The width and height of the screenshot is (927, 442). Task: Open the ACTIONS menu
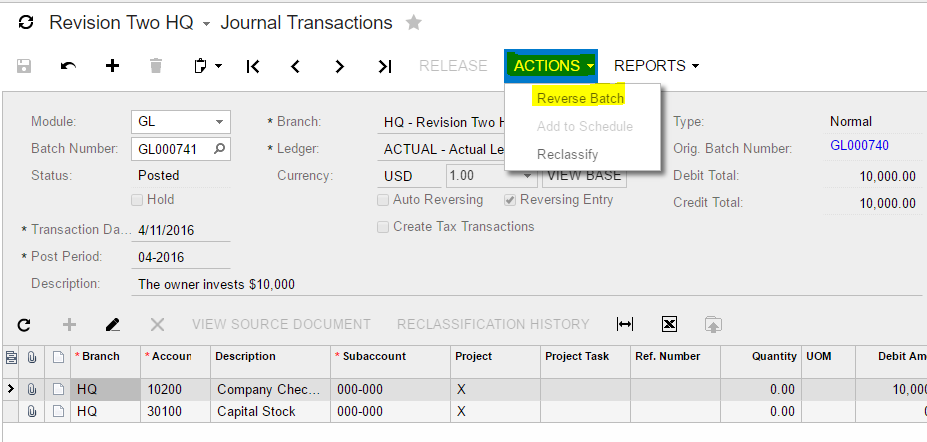point(551,66)
